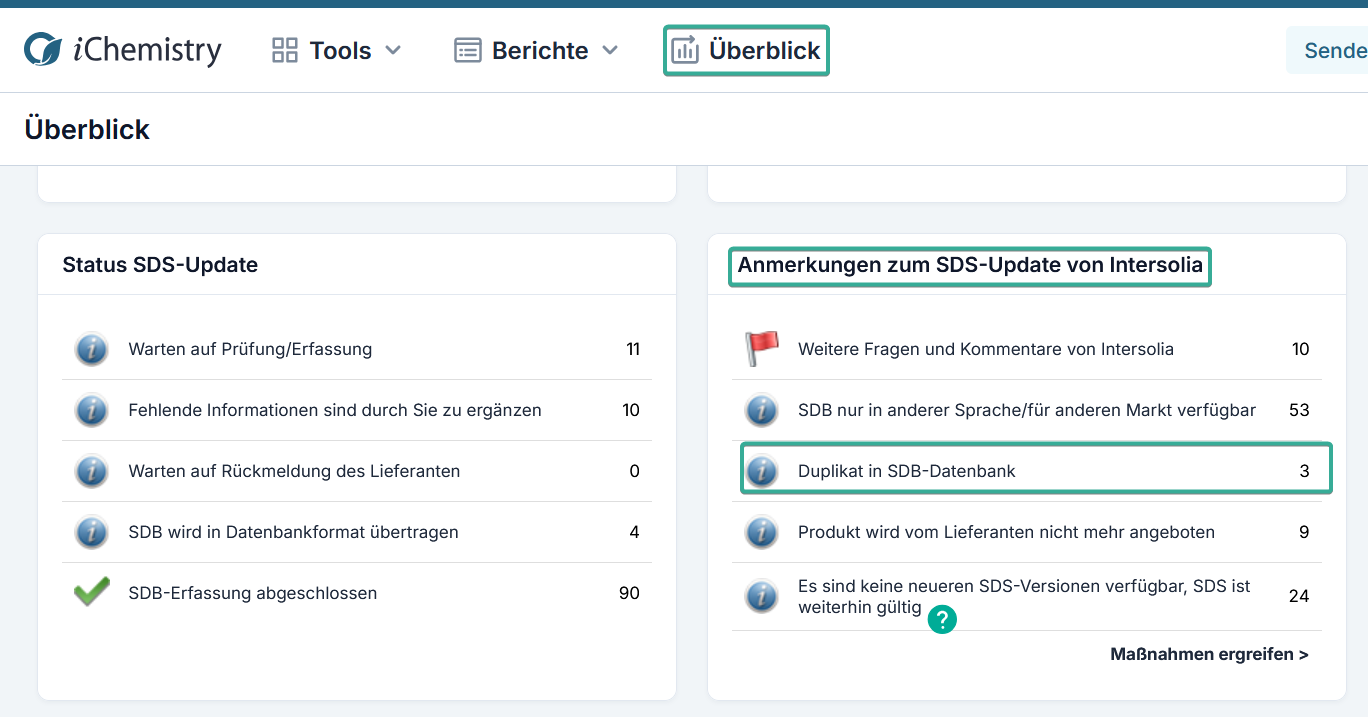Click info icon for Warten auf Prüfung/Erfassung
This screenshot has width=1368, height=717.
click(92, 349)
